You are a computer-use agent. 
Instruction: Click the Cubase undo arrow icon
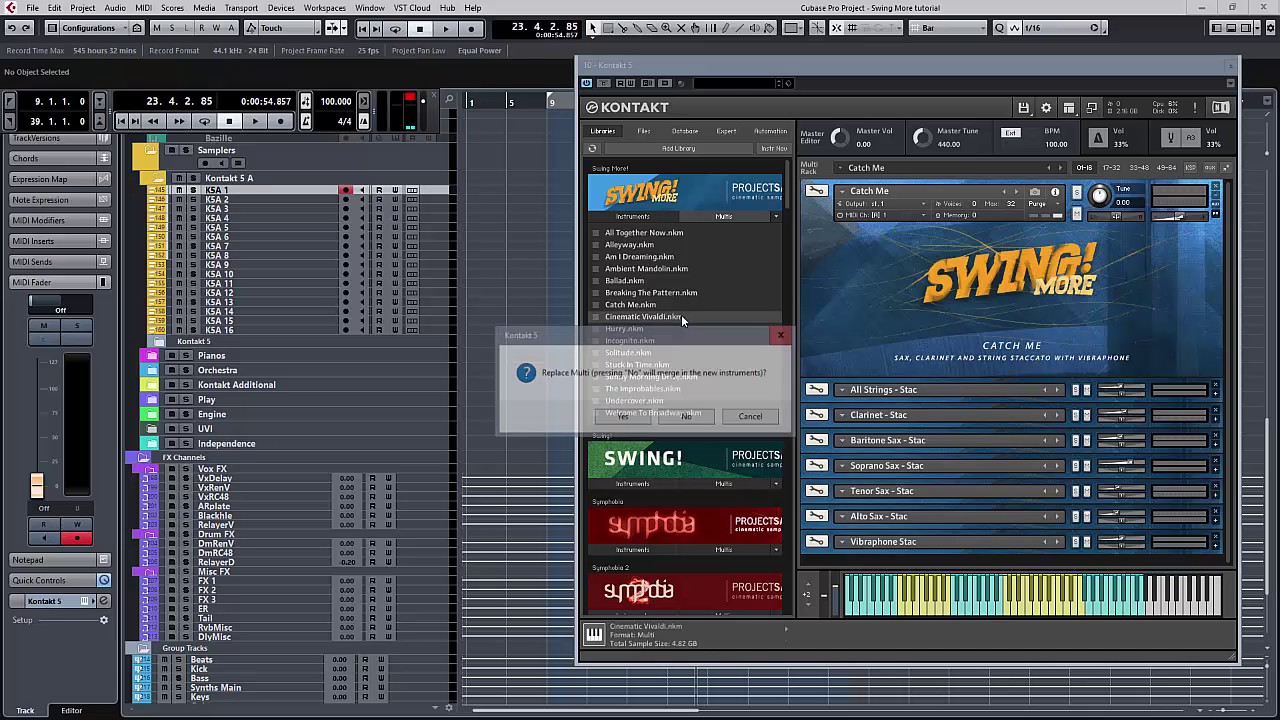click(11, 28)
